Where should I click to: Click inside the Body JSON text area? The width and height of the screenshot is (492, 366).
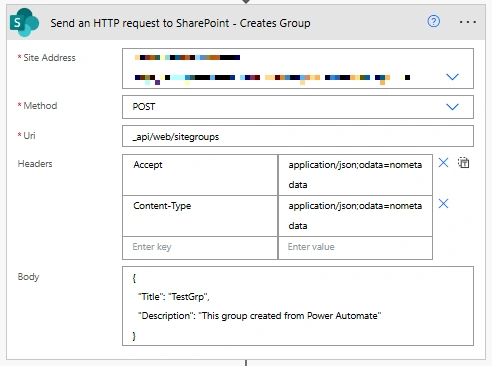click(298, 306)
